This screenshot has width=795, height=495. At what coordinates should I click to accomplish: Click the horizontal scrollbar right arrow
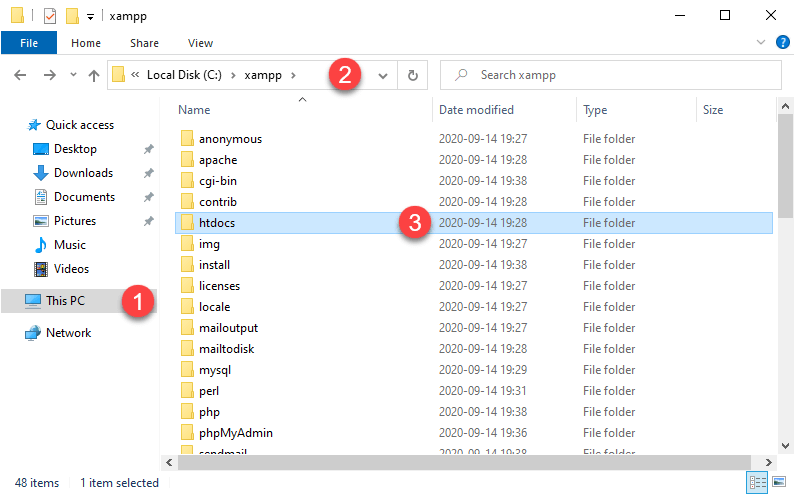click(769, 462)
